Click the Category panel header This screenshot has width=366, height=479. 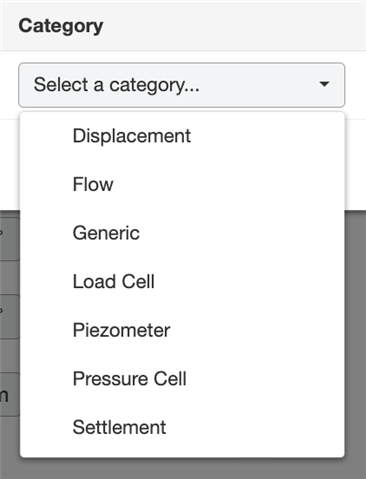click(183, 26)
